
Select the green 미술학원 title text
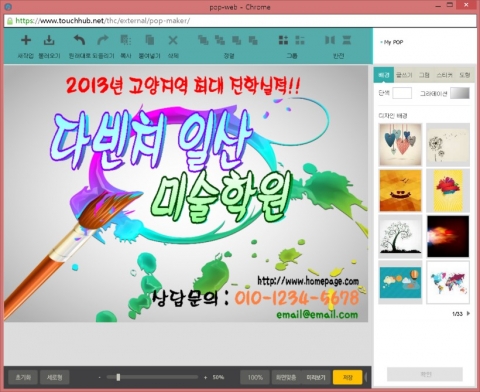click(222, 196)
